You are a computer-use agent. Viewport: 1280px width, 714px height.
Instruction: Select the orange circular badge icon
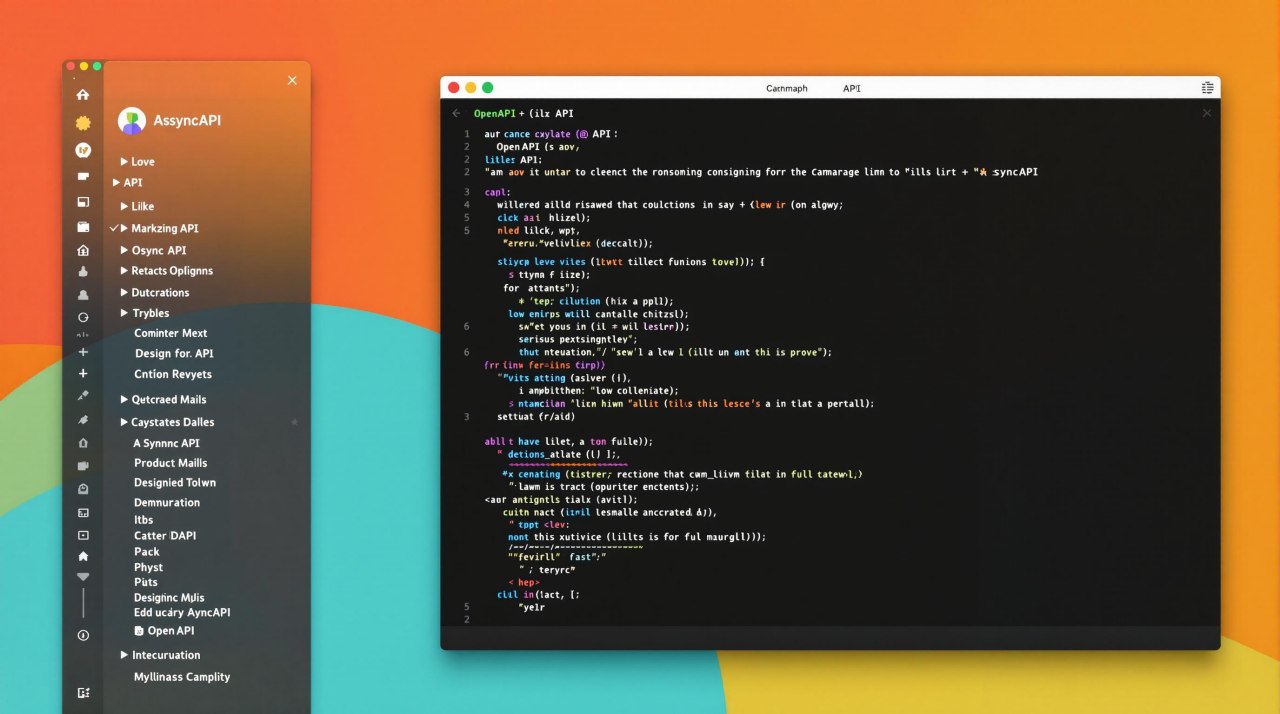[83, 150]
